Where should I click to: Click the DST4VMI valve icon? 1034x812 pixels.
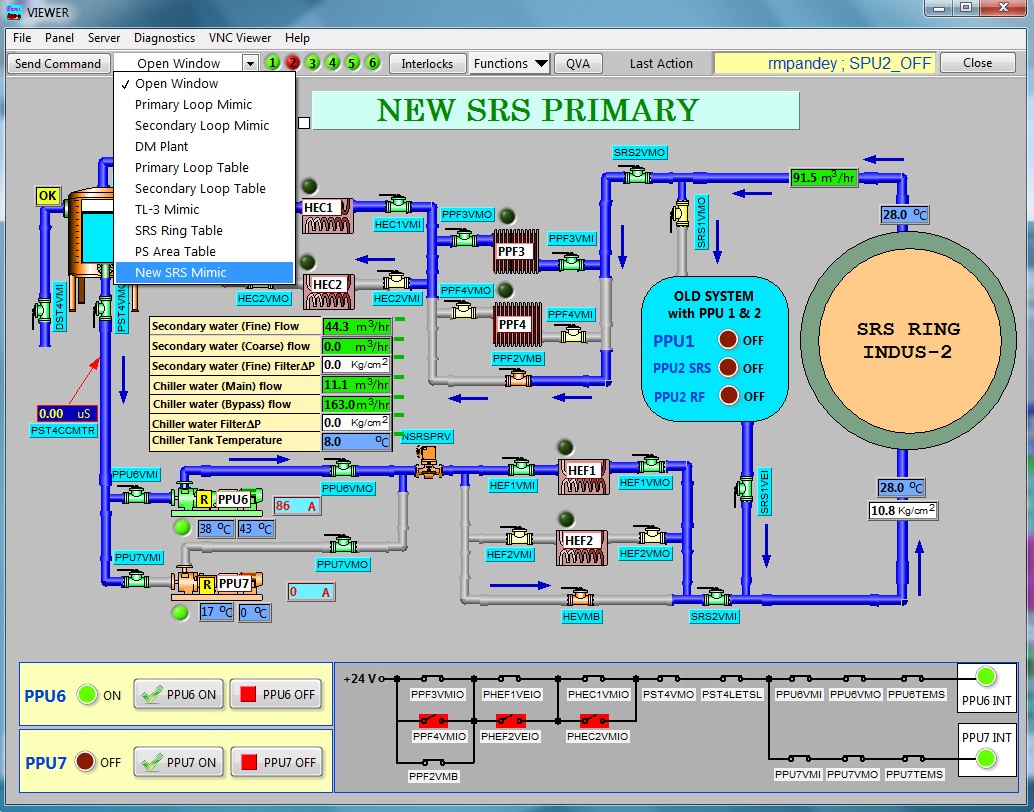point(43,310)
